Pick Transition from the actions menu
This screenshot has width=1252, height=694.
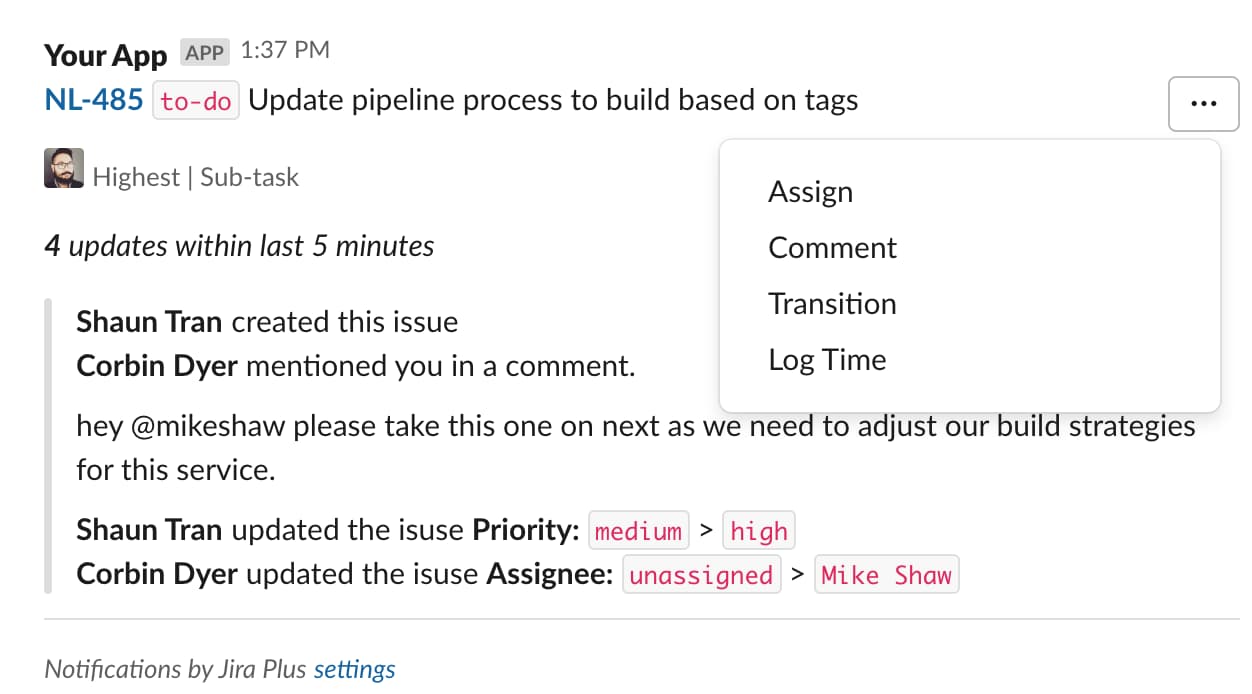[832, 304]
